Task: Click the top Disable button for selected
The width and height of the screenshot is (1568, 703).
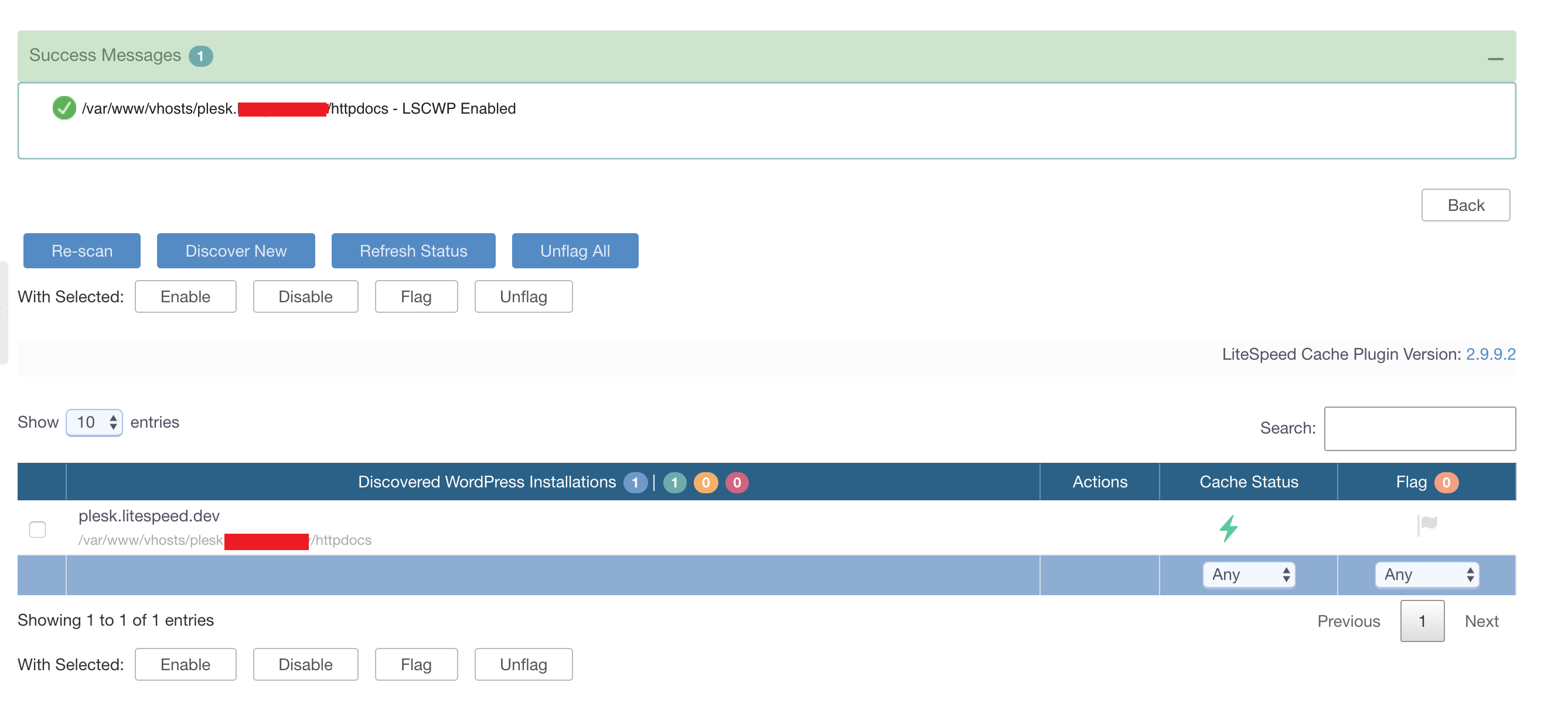Action: pos(305,296)
